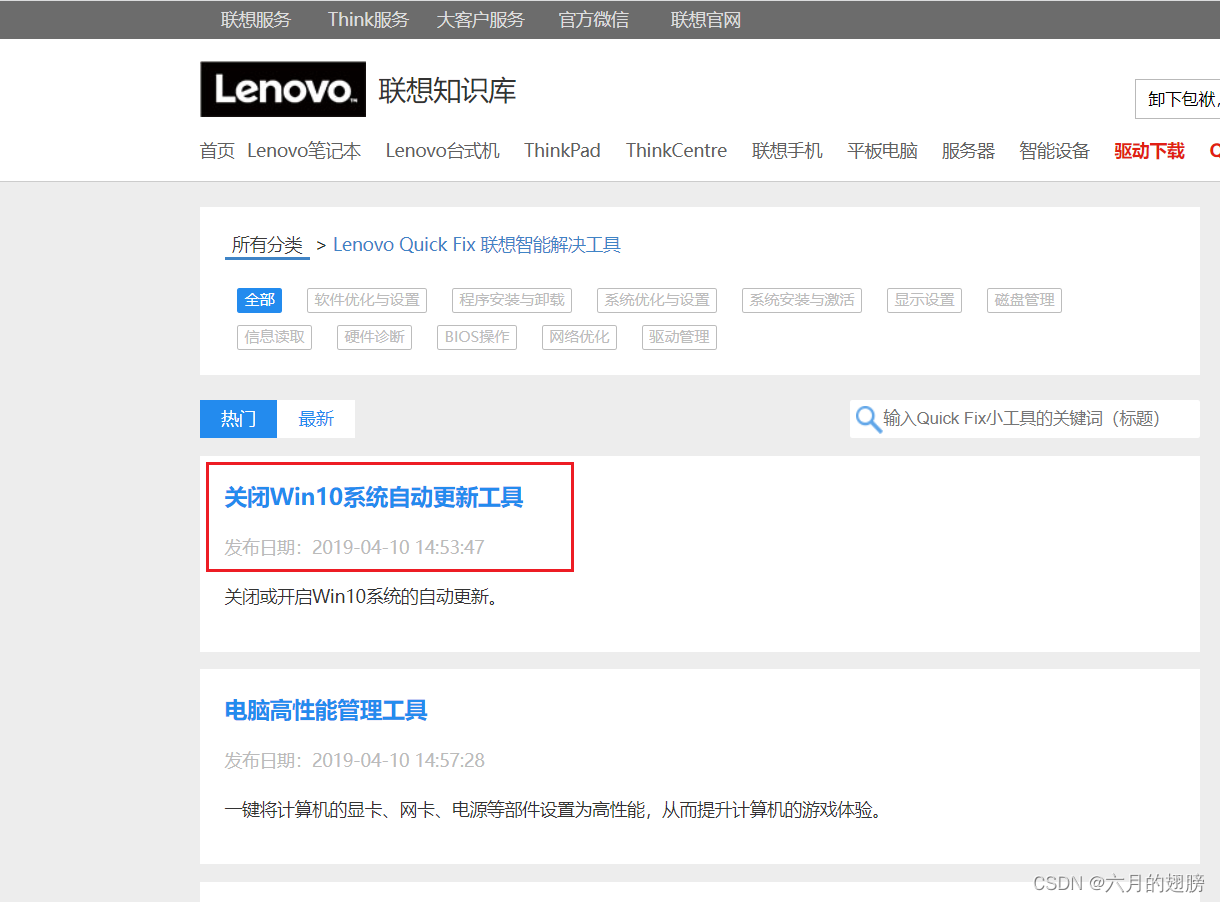Select the 全部 category filter
Screen dimensions: 1220x902
pyautogui.click(x=259, y=300)
